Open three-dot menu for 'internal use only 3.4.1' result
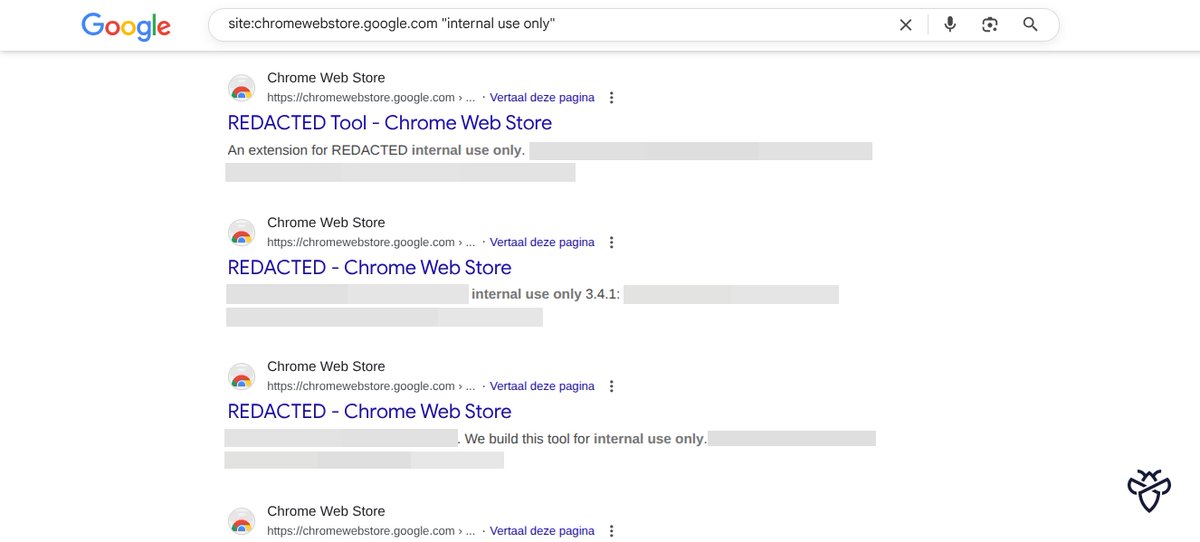 [x=612, y=242]
